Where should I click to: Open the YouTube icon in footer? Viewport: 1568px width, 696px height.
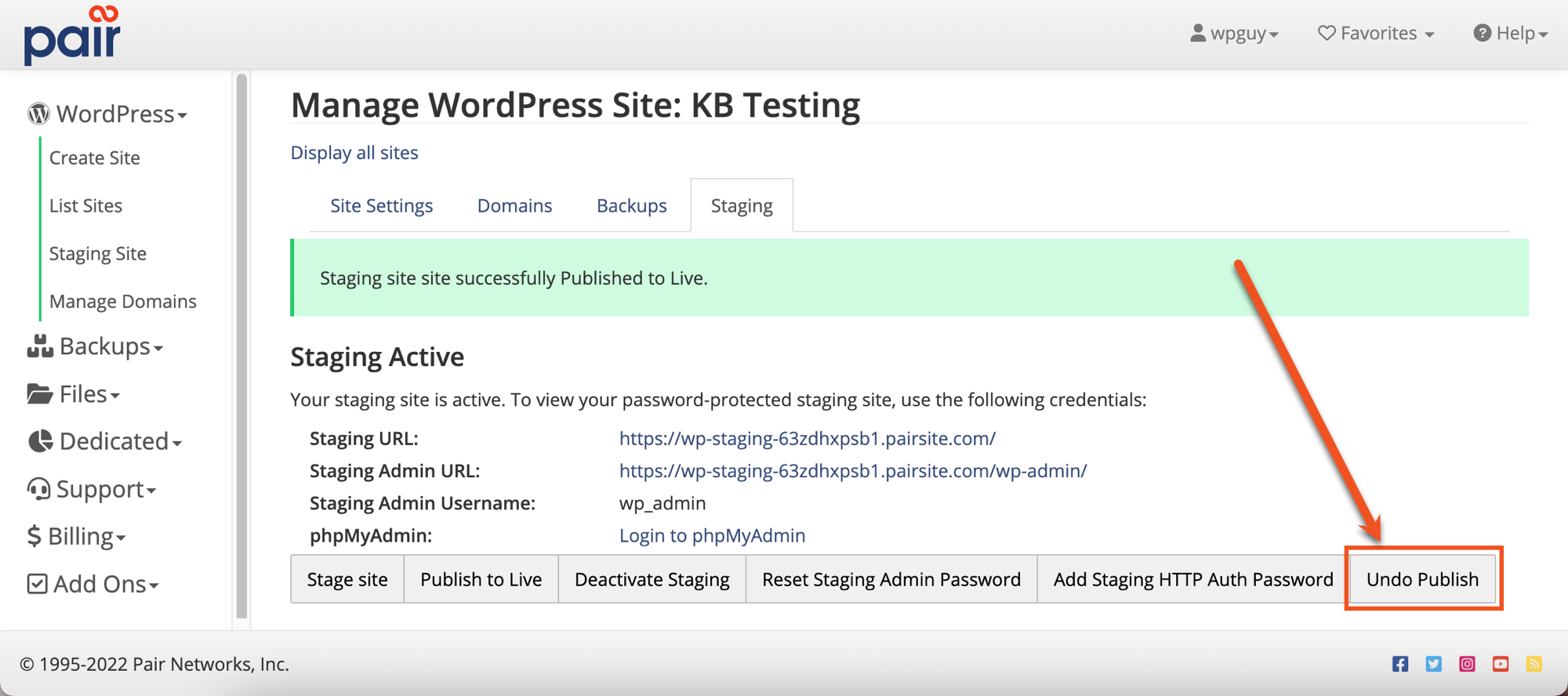click(x=1501, y=664)
